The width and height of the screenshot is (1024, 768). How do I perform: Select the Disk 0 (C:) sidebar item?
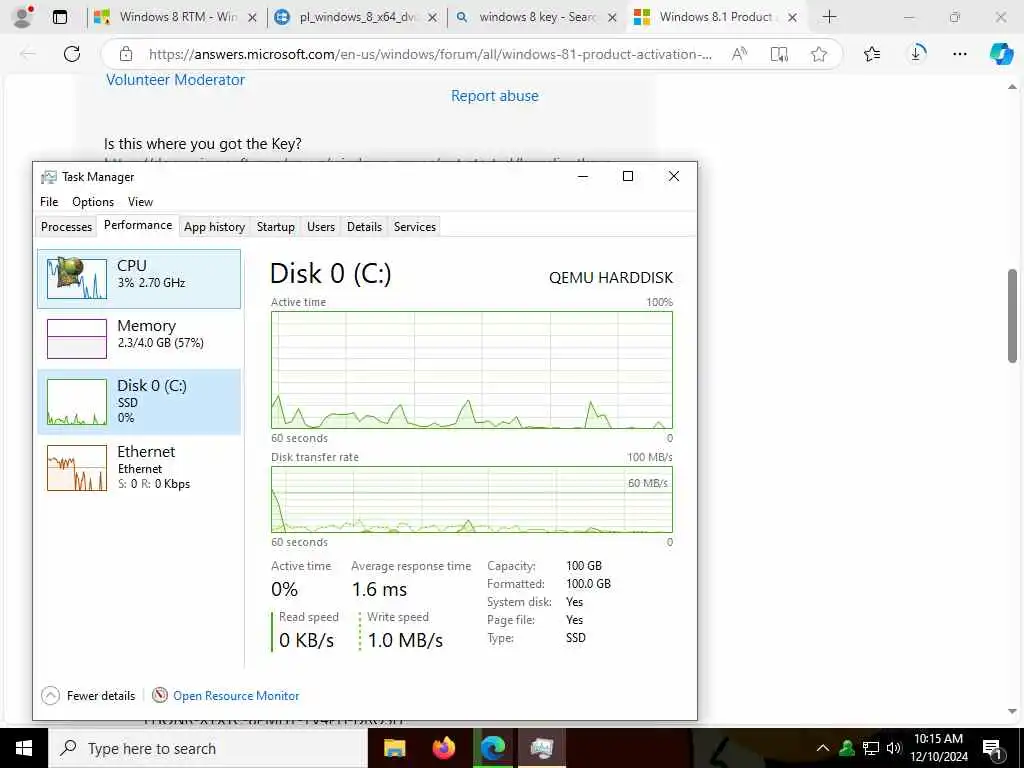pos(139,402)
